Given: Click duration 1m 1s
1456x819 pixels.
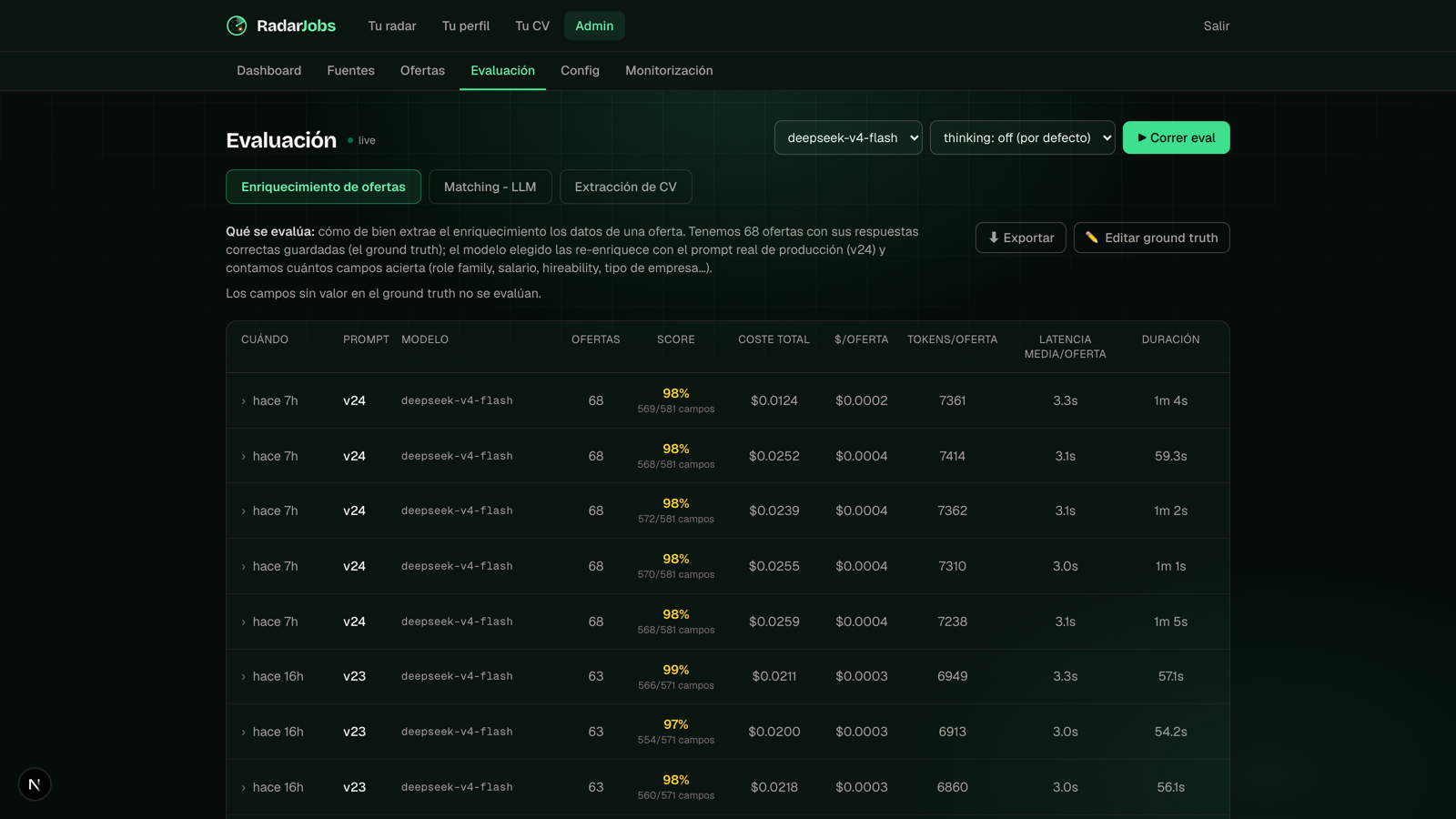Looking at the screenshot, I should point(1170,566).
